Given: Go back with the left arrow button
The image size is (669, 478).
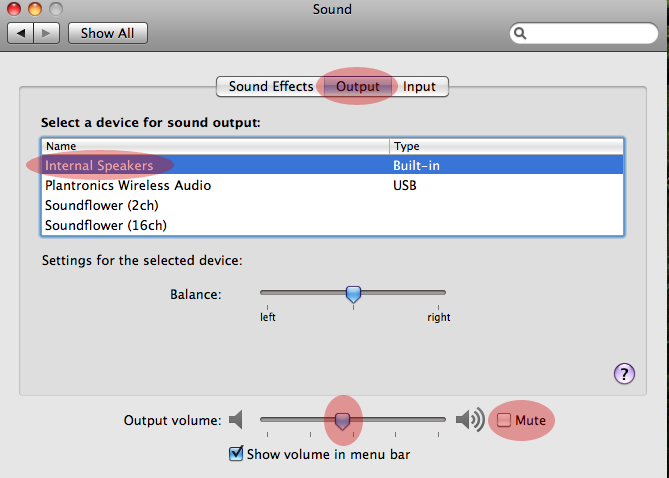Looking at the screenshot, I should pyautogui.click(x=20, y=33).
